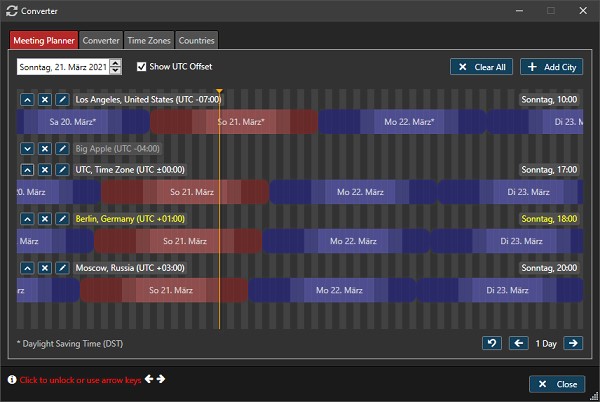Delete the Moscow, Russia row
This screenshot has height=402, width=600.
click(x=44, y=268)
